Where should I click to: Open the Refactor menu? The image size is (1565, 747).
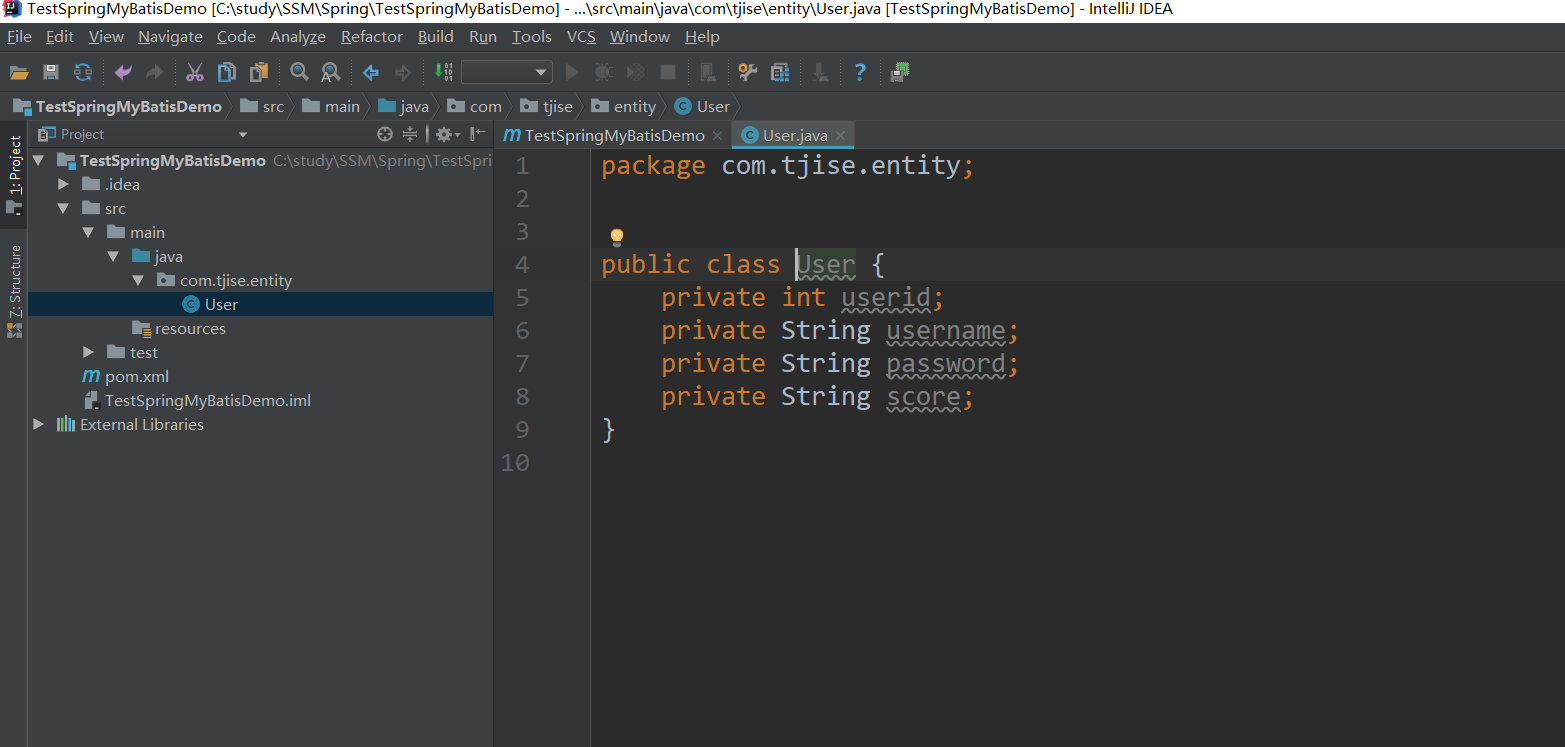point(372,37)
